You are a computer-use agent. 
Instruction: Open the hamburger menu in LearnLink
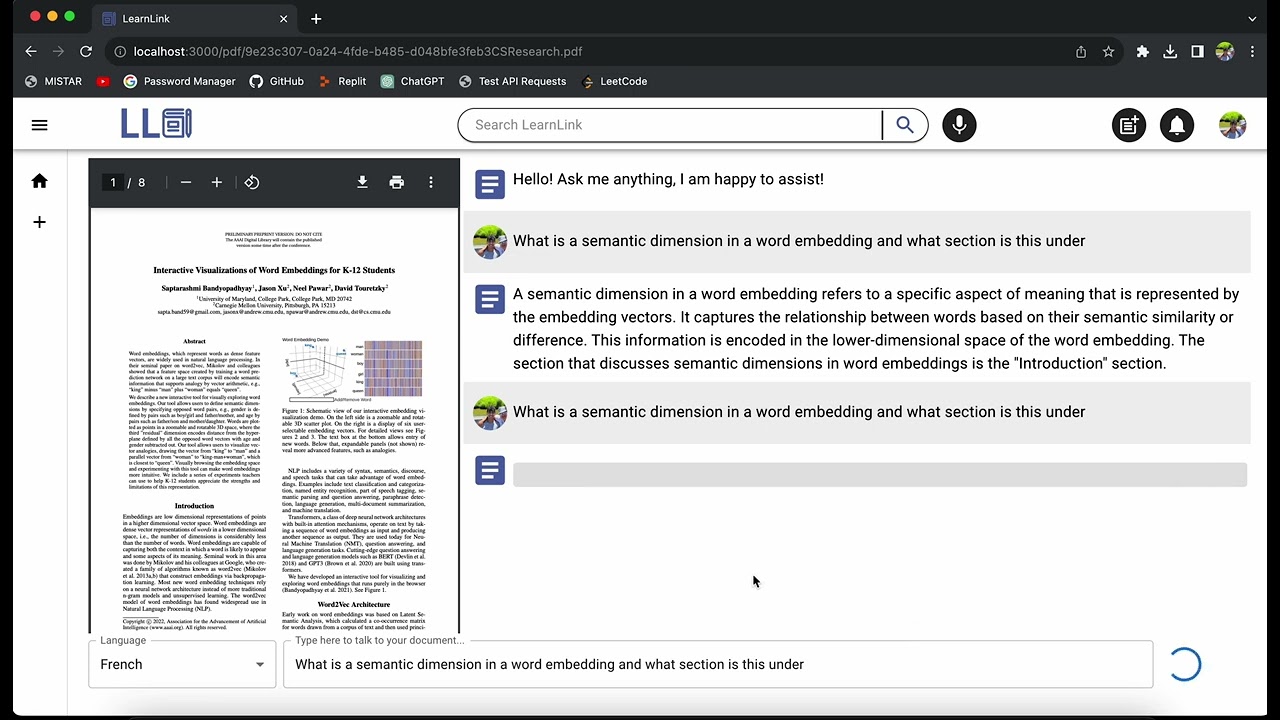(39, 125)
